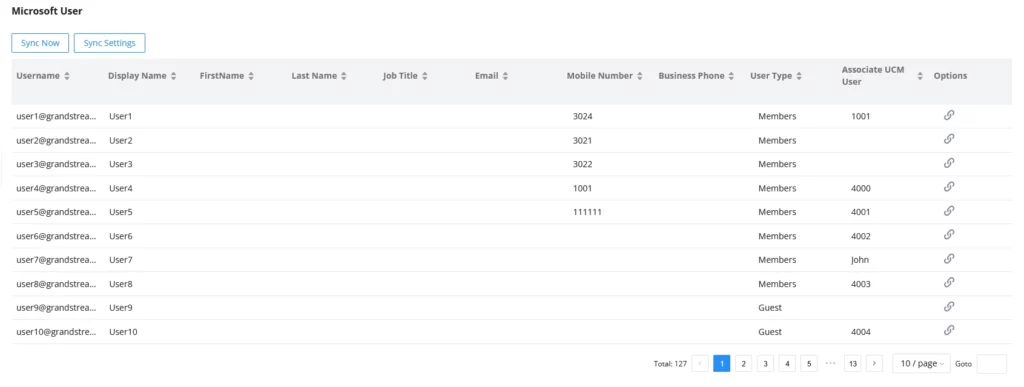Sort by Job Title column arrows
The width and height of the screenshot is (1024, 387).
[424, 76]
